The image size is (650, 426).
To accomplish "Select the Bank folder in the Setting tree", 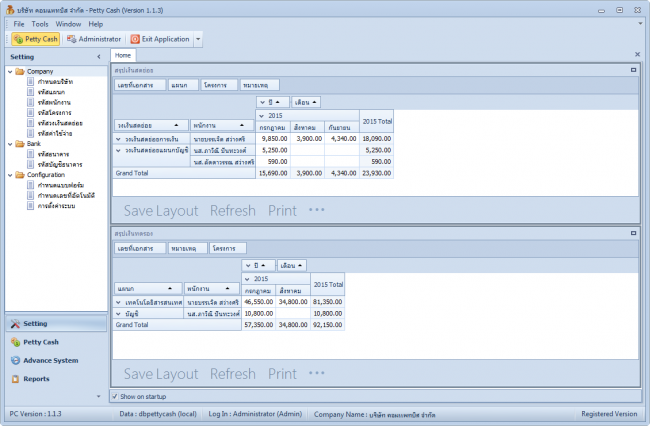I will click(x=34, y=144).
